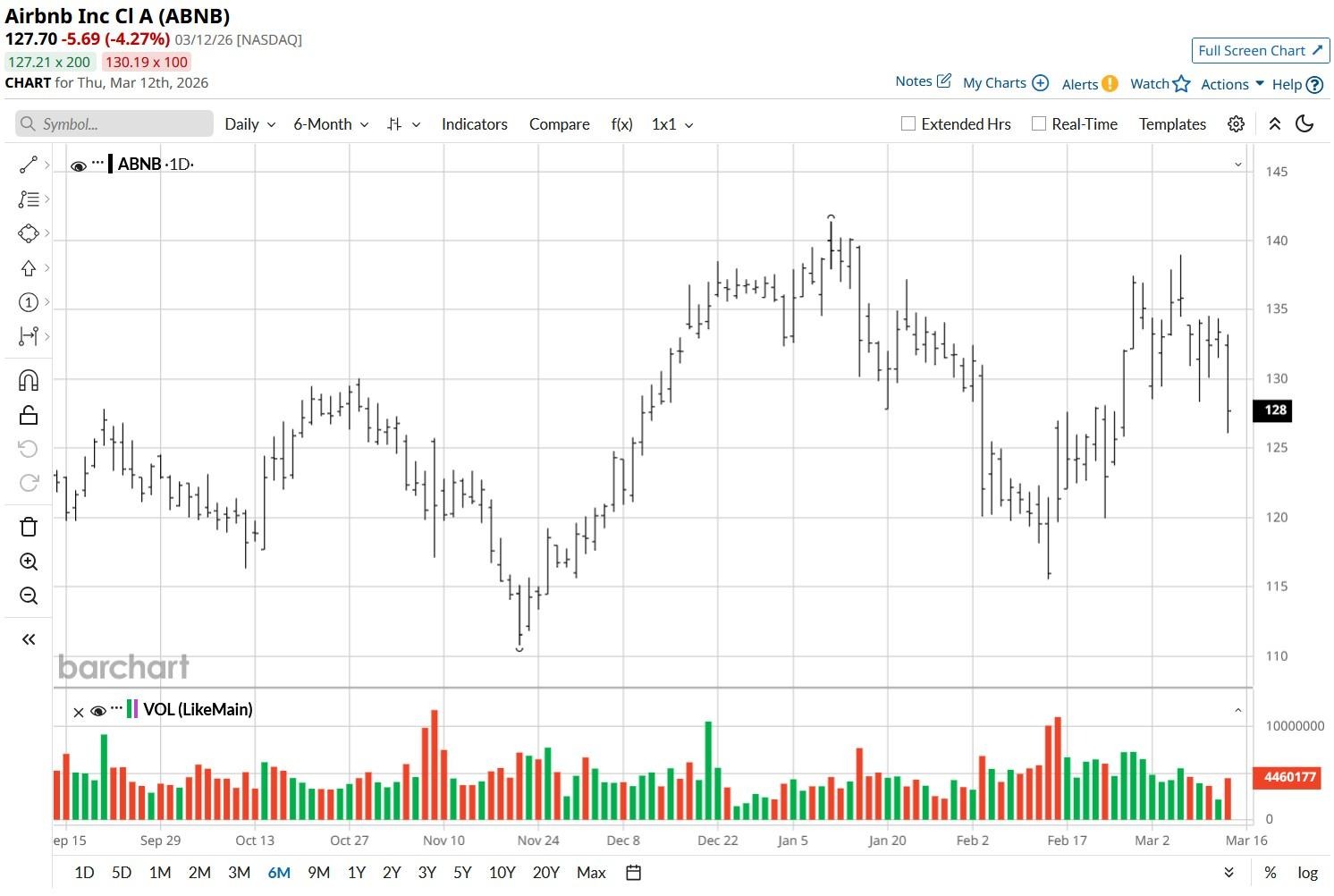Viewport: 1334px width, 896px height.
Task: Open the Notes link
Action: click(914, 81)
